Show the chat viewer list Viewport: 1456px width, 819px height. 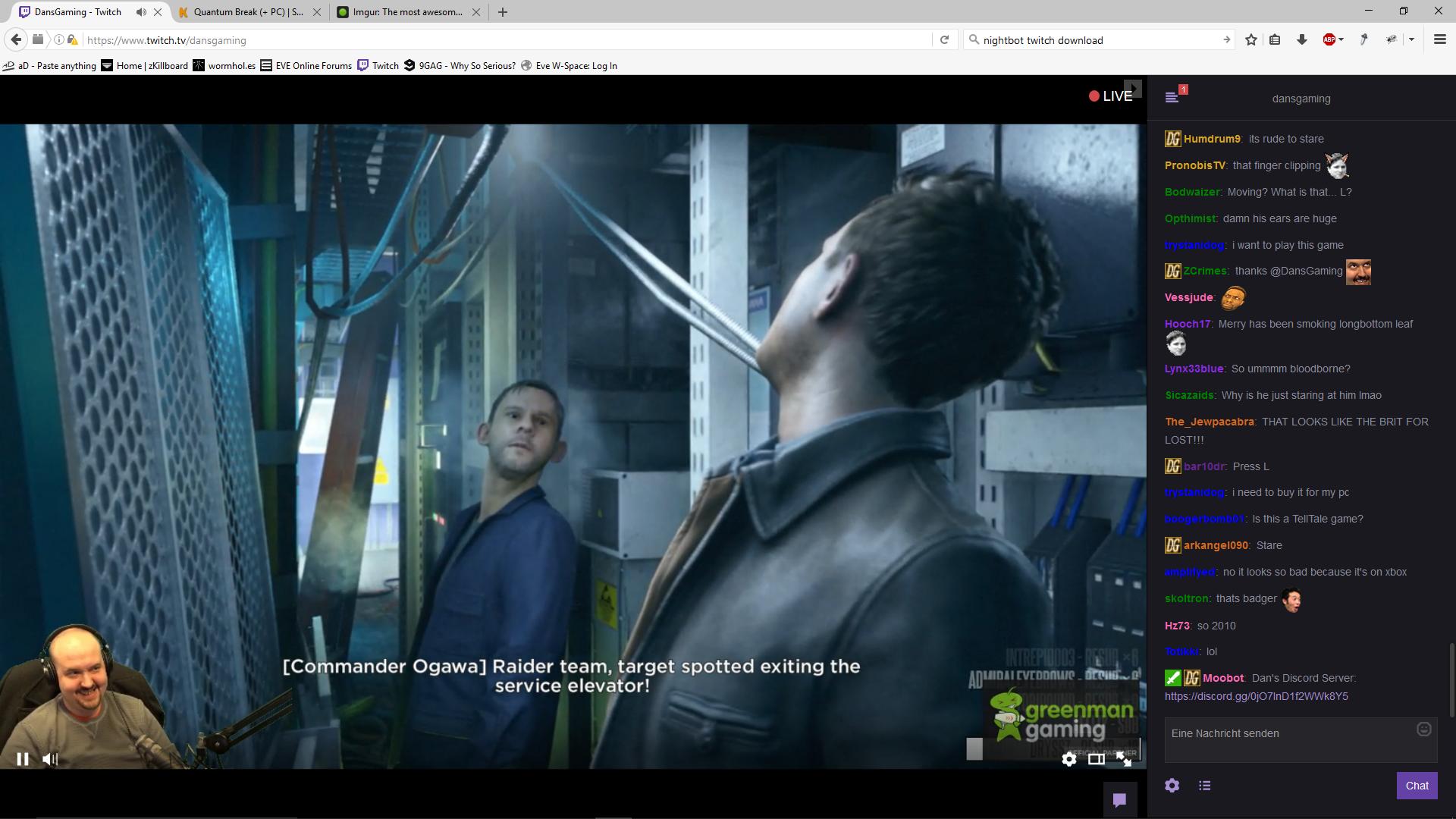(1205, 786)
